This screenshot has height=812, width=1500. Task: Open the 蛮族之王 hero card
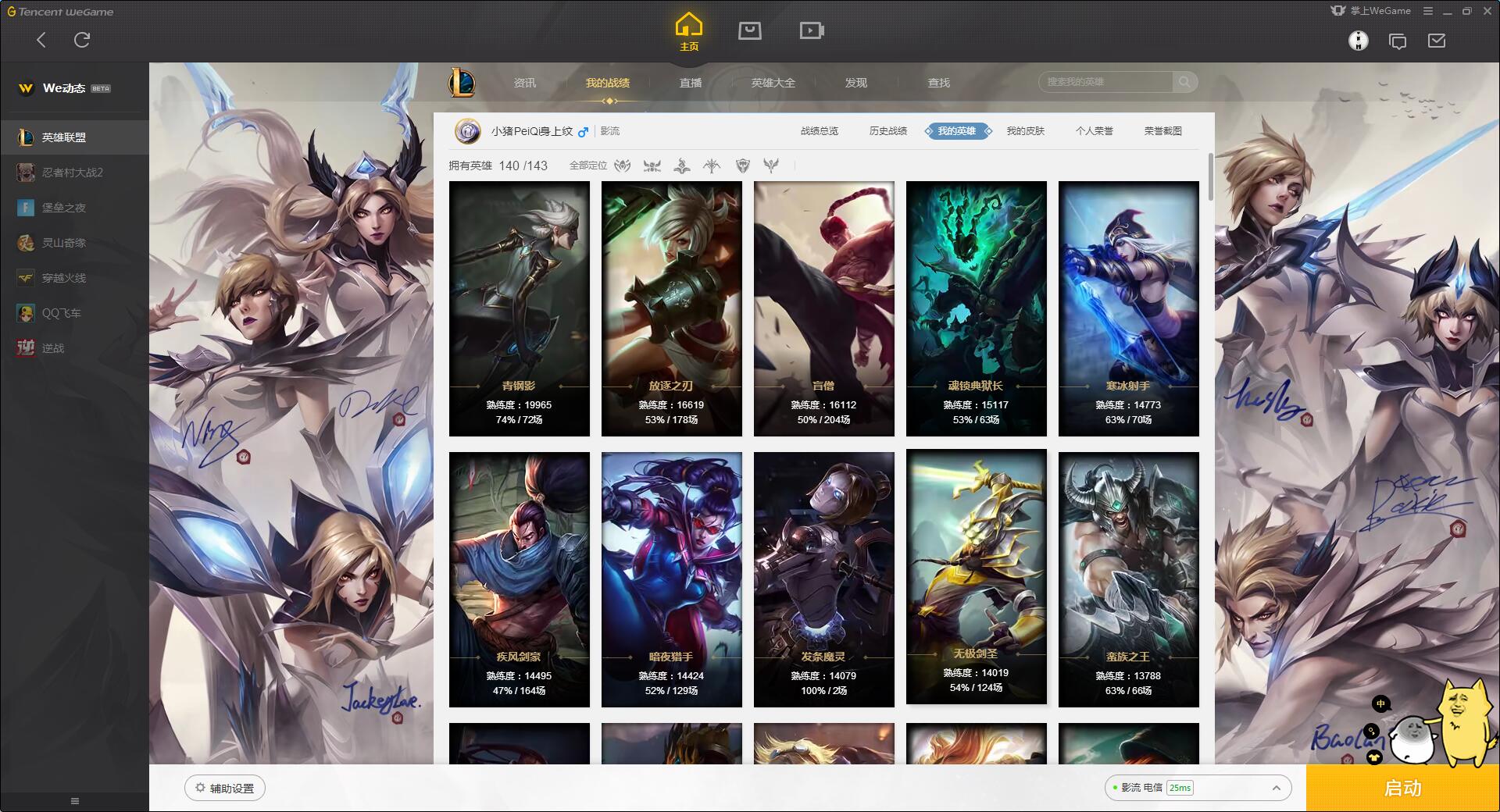(x=1129, y=579)
